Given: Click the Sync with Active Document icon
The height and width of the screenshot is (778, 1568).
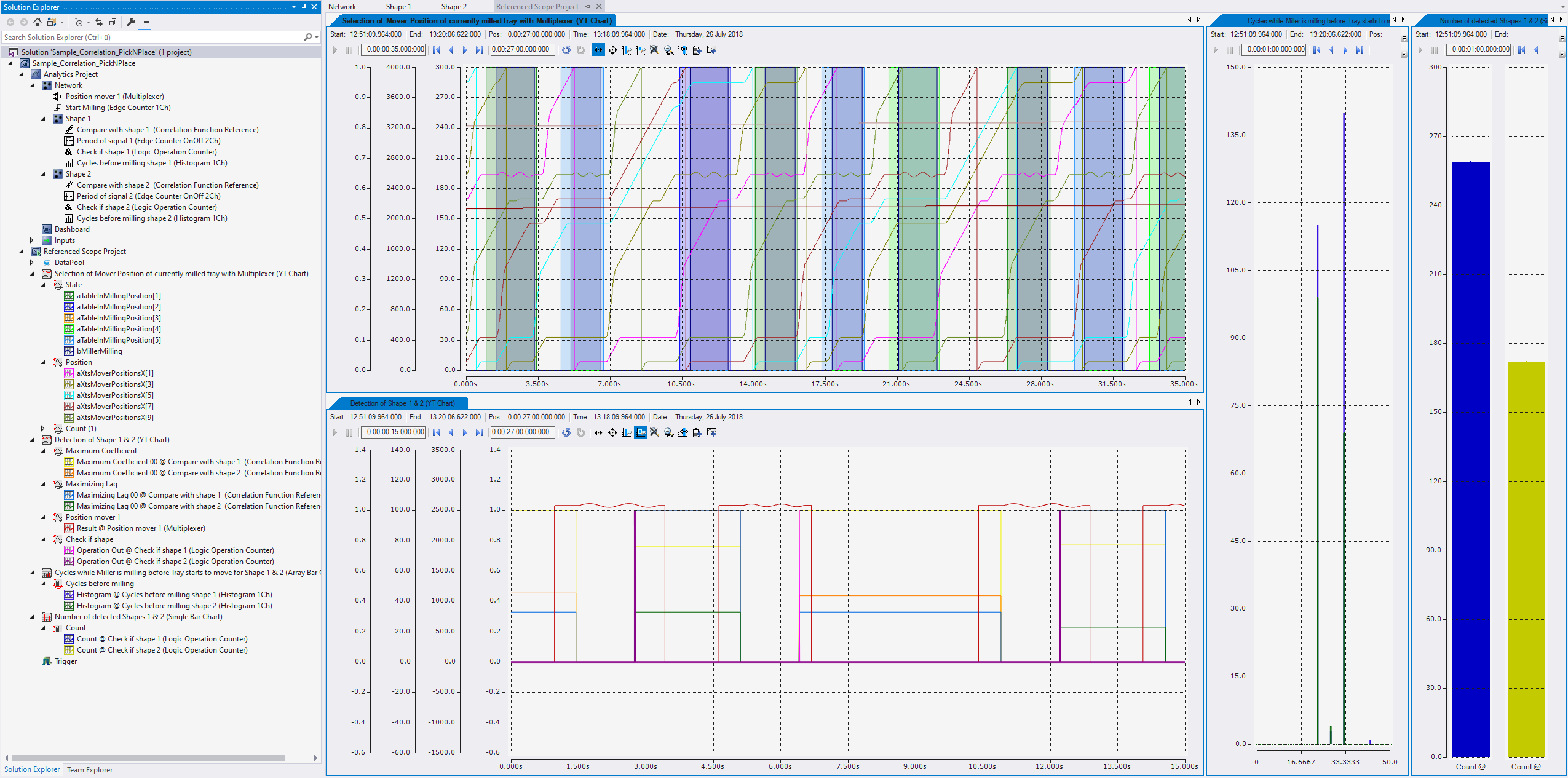Looking at the screenshot, I should point(99,22).
